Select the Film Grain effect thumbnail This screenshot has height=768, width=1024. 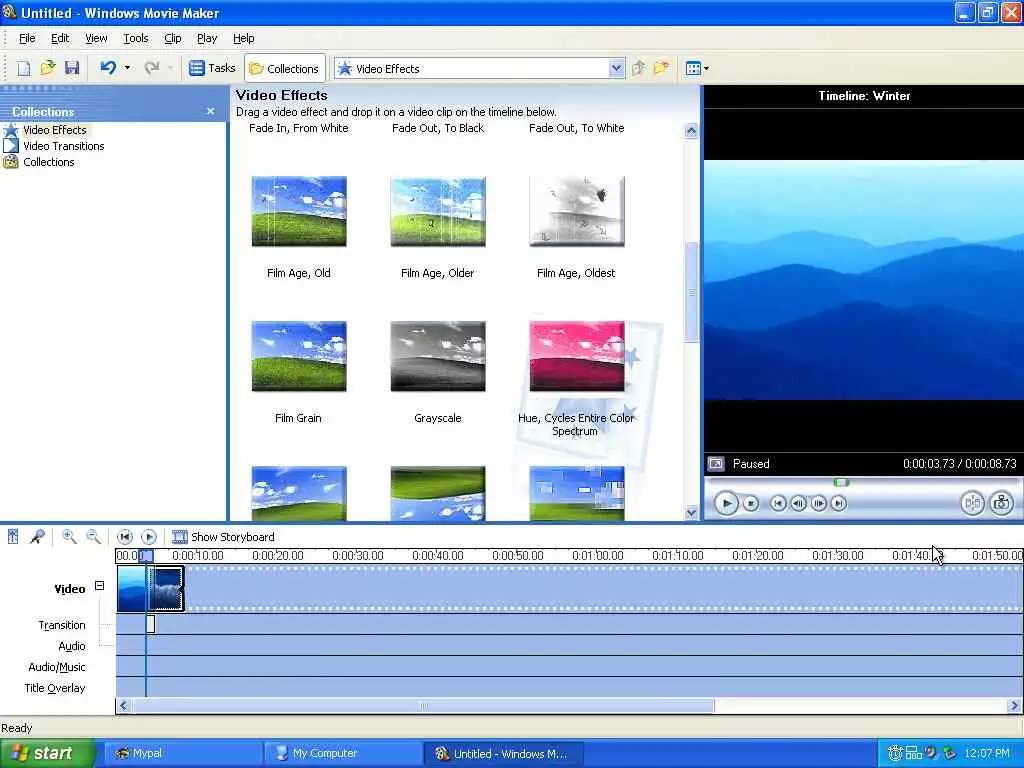[298, 356]
